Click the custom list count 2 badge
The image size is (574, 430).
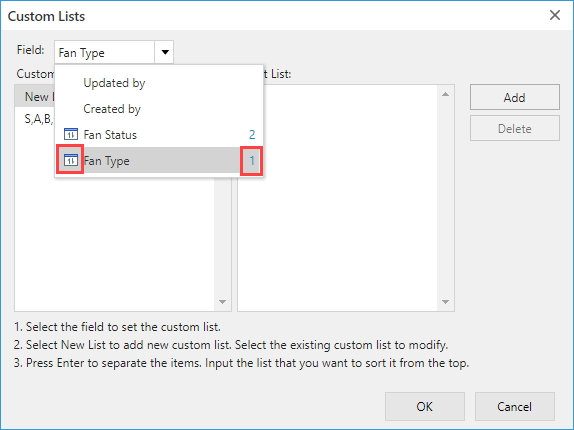pyautogui.click(x=252, y=135)
